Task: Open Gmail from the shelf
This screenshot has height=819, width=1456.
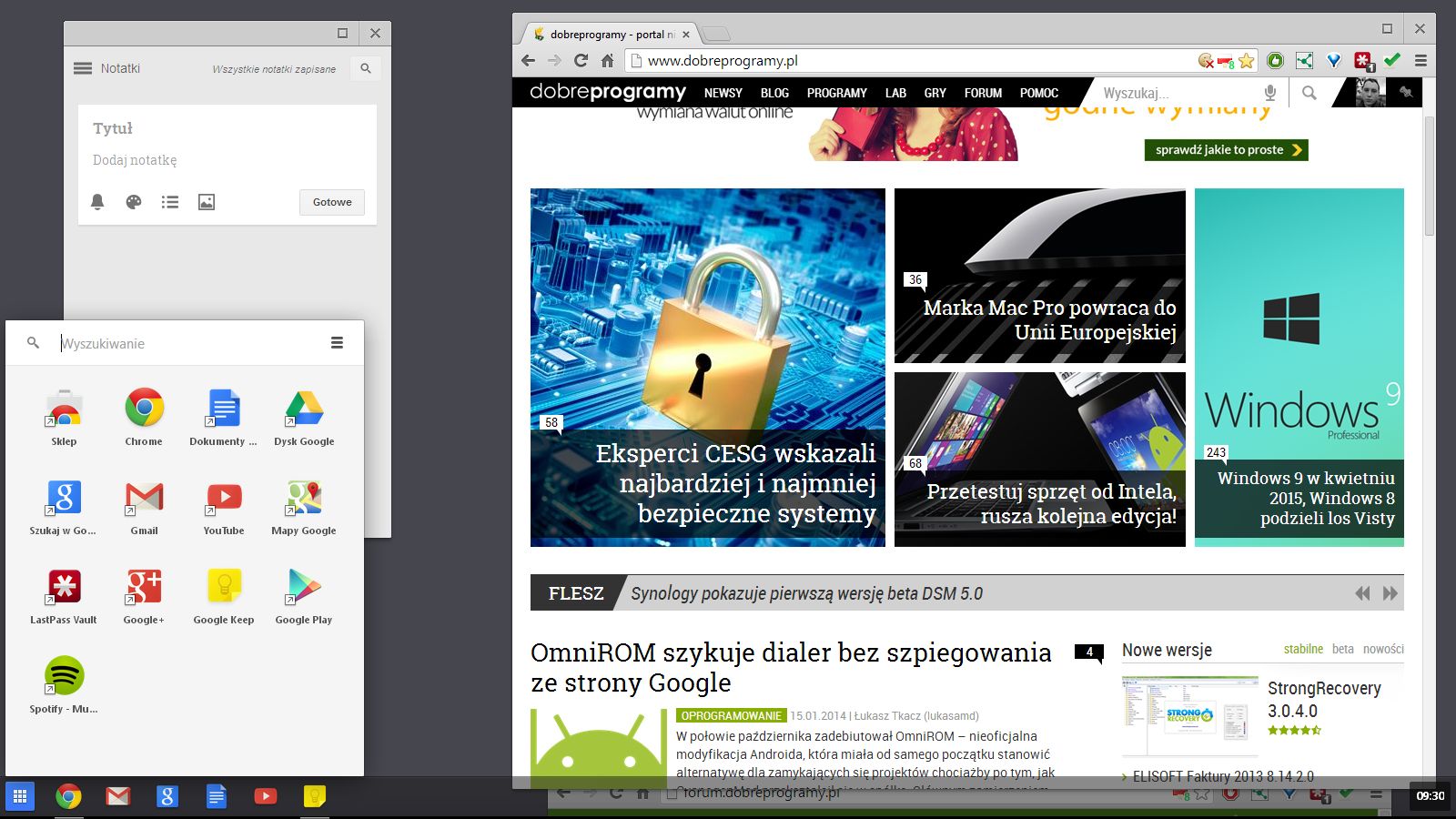Action: [117, 796]
